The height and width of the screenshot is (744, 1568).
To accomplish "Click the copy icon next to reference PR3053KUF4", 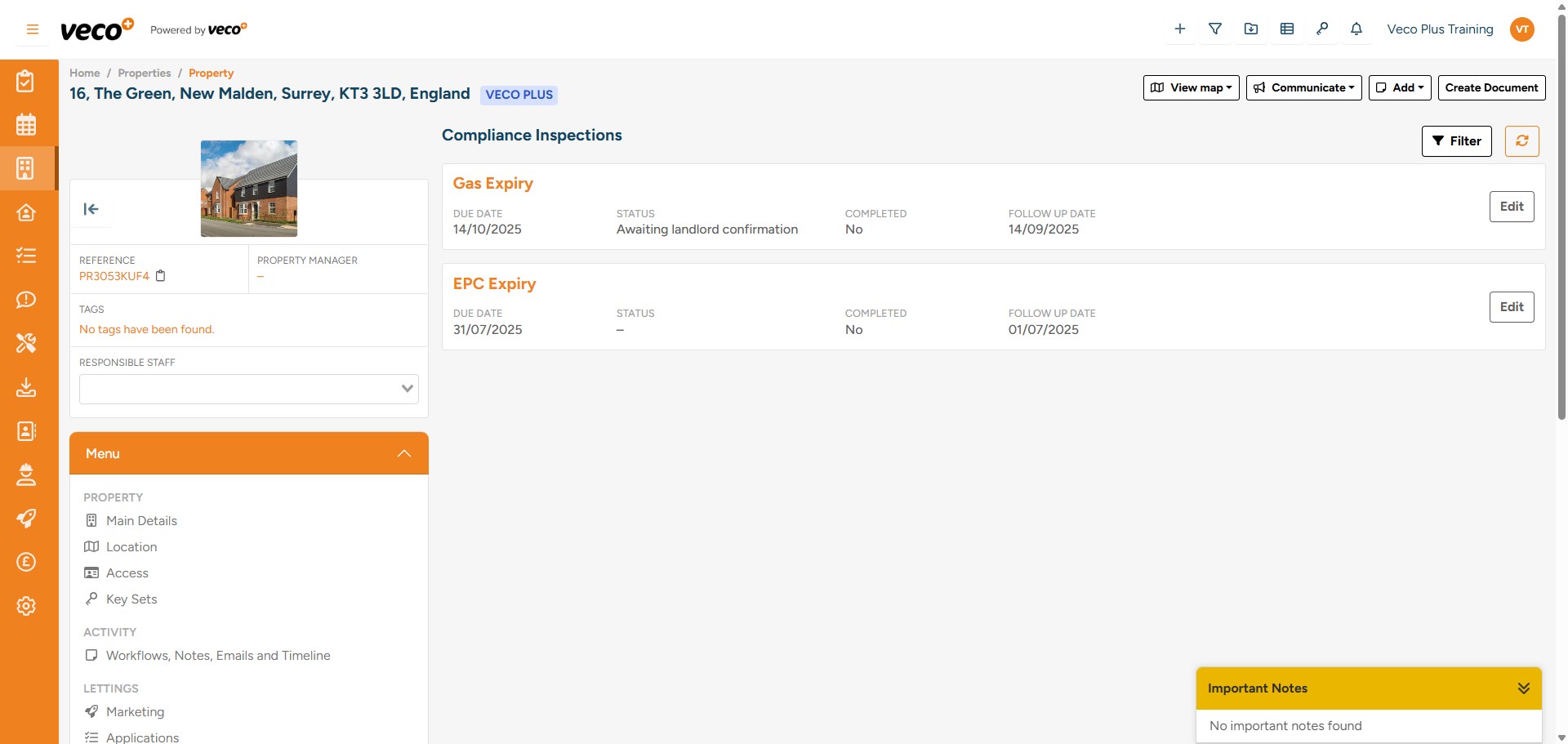I will click(160, 276).
